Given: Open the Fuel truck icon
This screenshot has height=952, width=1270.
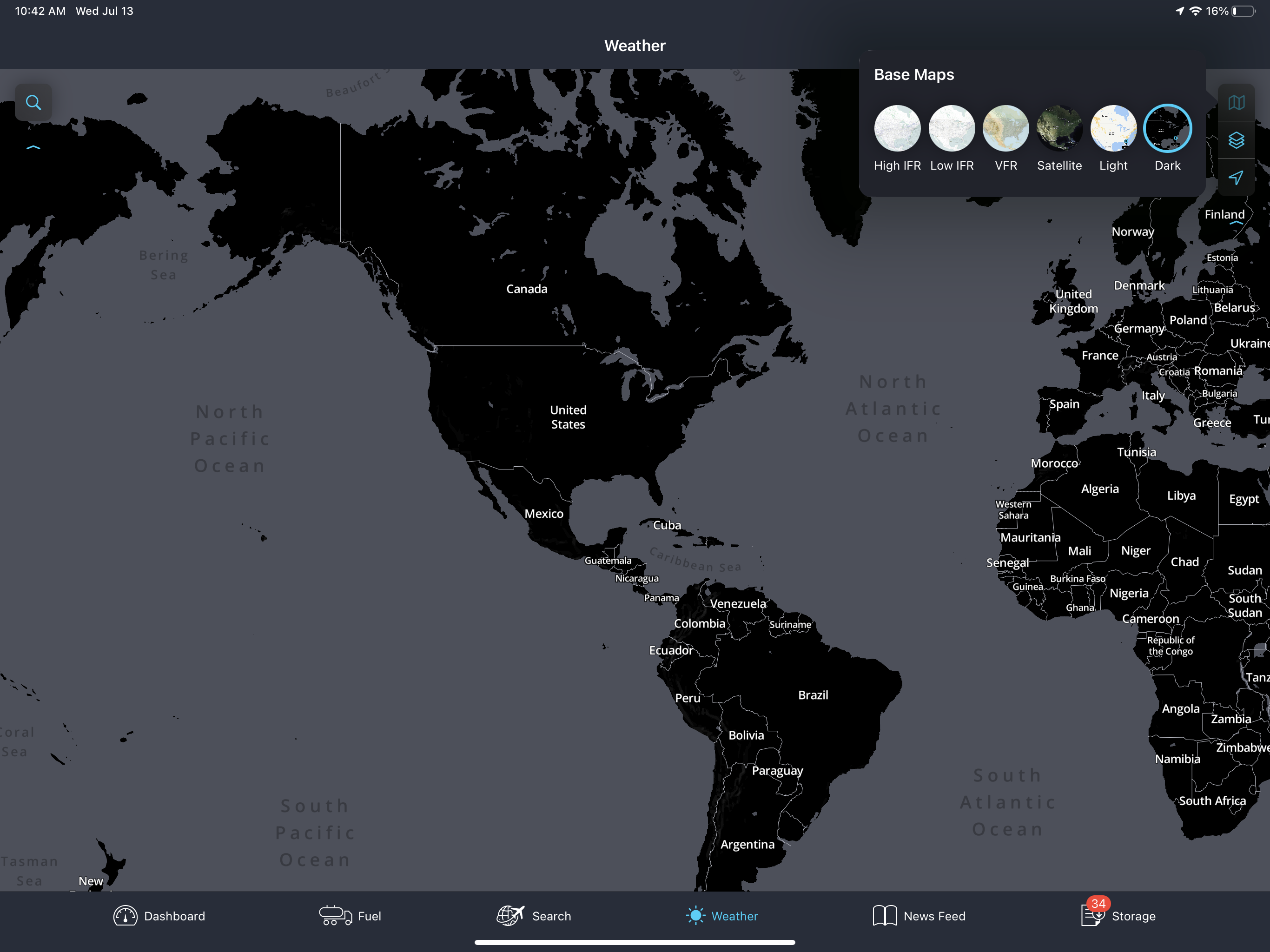Looking at the screenshot, I should click(x=335, y=916).
